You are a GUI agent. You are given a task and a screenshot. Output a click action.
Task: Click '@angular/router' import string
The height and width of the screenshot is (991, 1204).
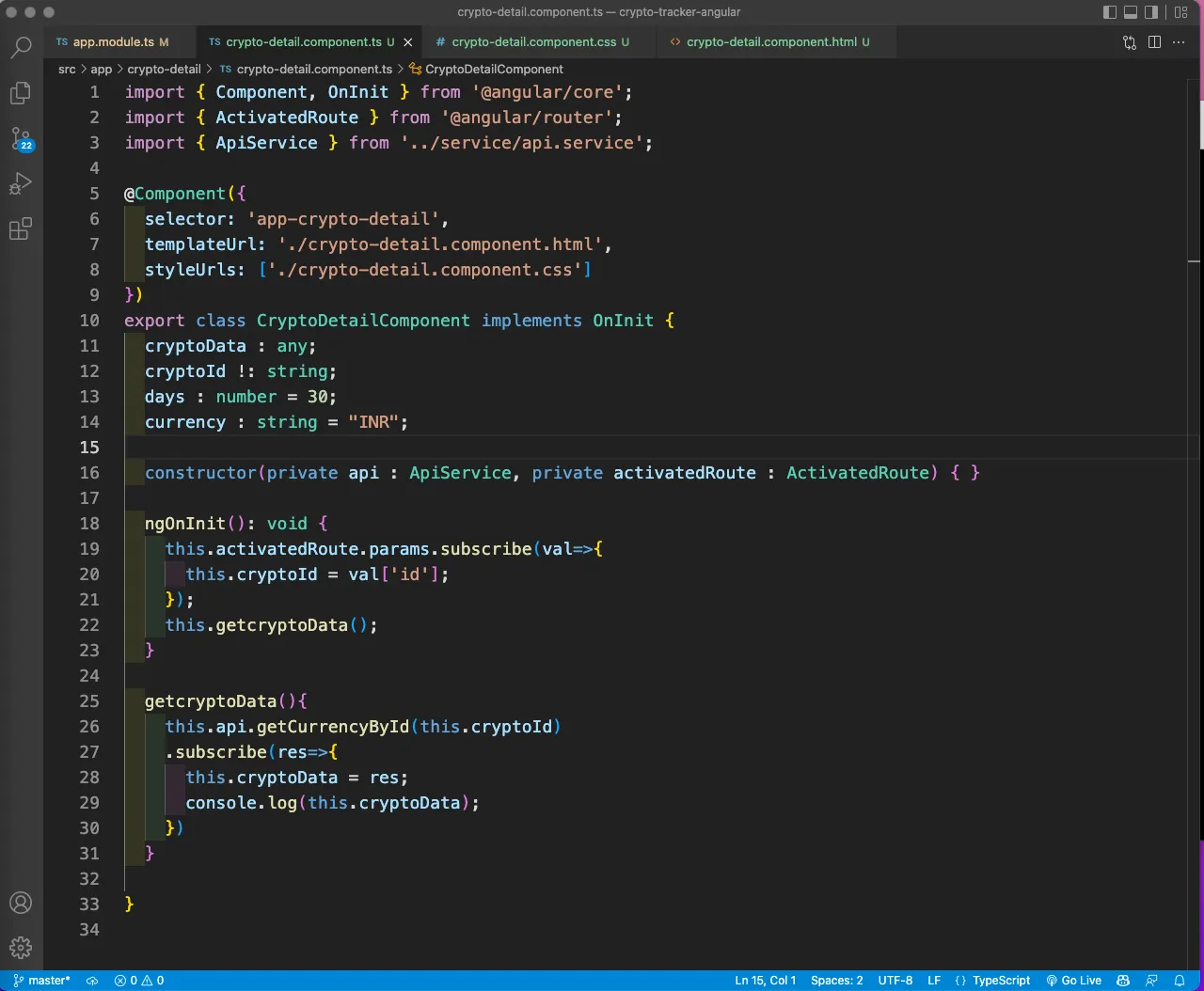coord(527,118)
